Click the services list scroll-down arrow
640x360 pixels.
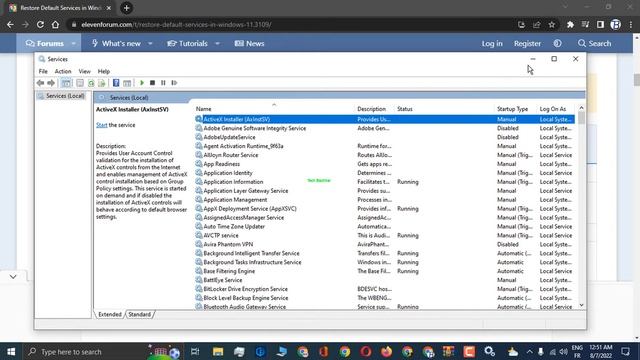click(581, 305)
